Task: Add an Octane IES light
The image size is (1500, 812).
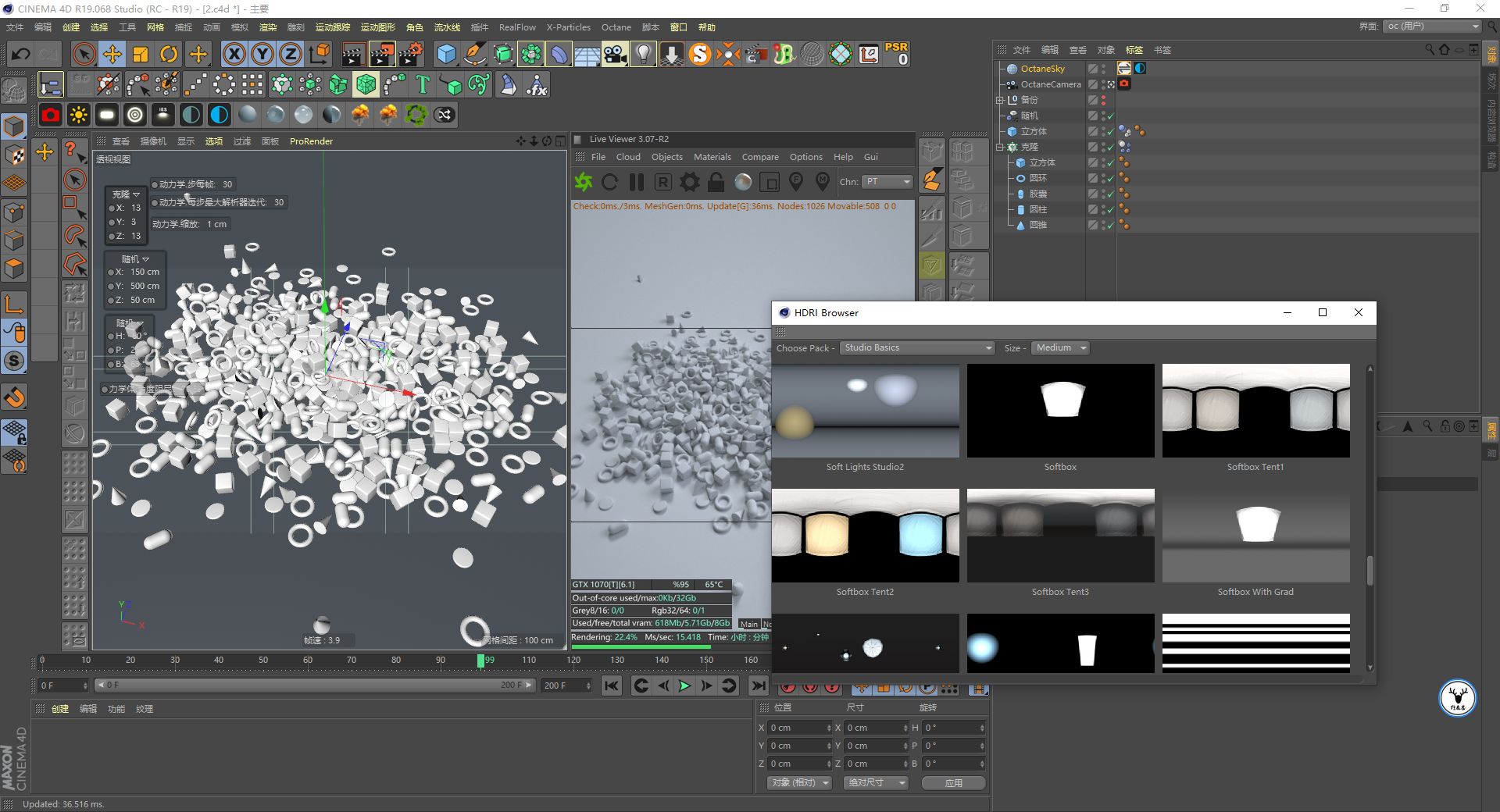Action: 163,116
